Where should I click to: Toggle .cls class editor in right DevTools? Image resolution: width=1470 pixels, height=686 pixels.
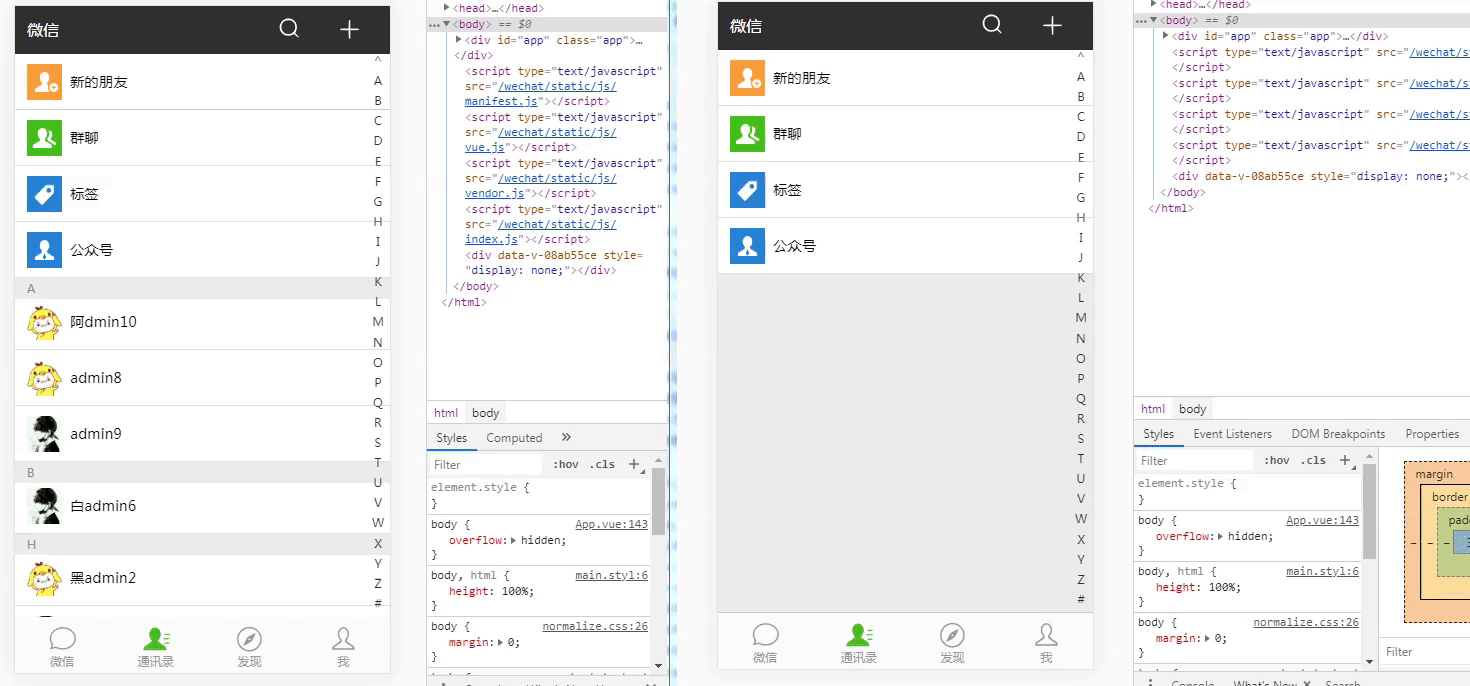(x=1314, y=460)
